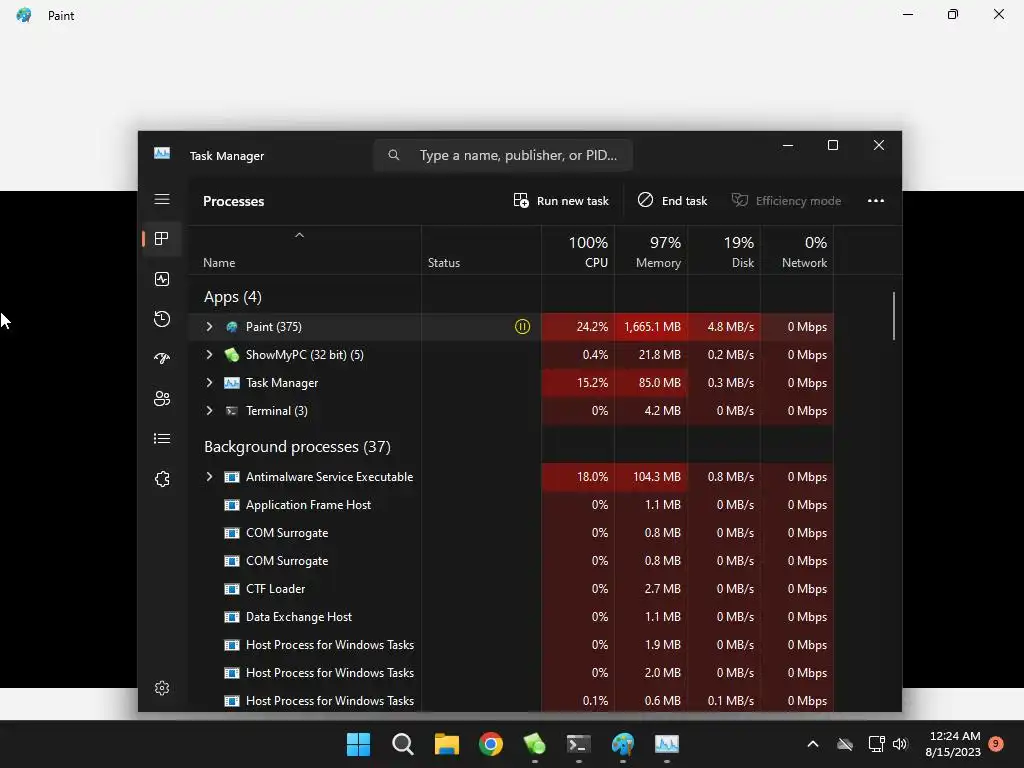Screen dimensions: 1024x768
Task: Show hidden icons in system tray
Action: (x=813, y=744)
